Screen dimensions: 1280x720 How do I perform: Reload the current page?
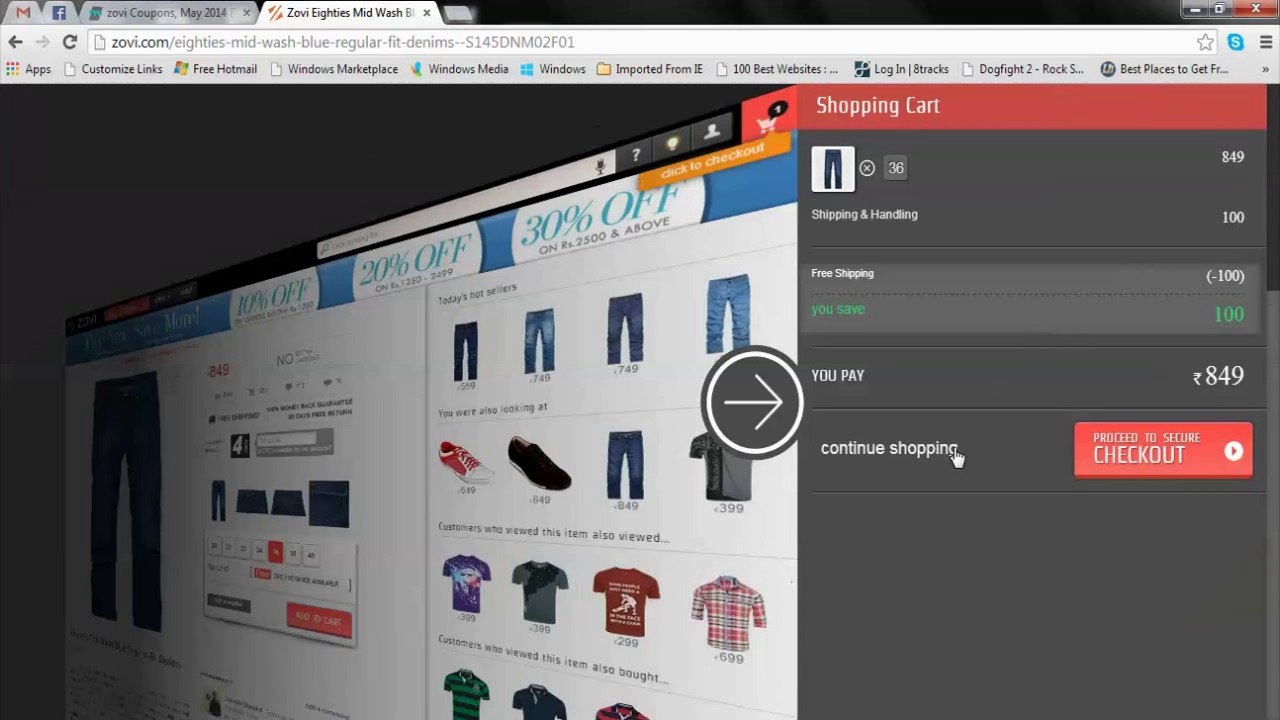click(x=69, y=42)
